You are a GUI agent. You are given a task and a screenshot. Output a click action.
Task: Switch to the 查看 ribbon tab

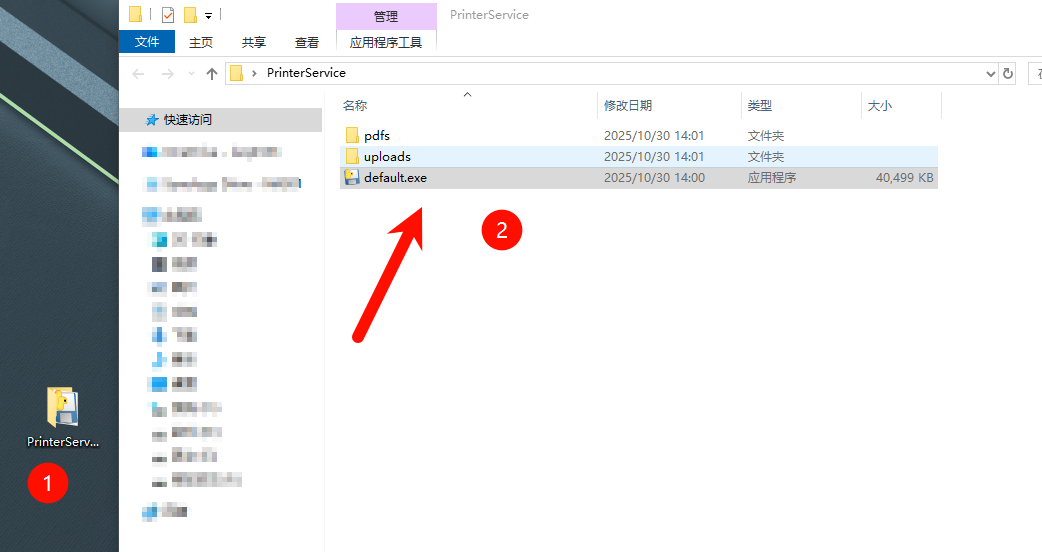(x=307, y=43)
